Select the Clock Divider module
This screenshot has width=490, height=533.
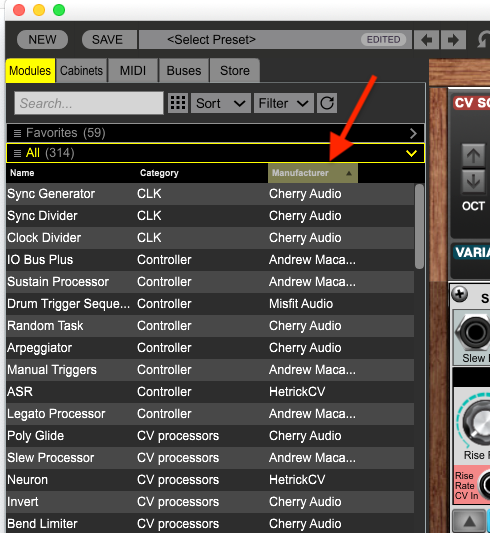tap(210, 238)
